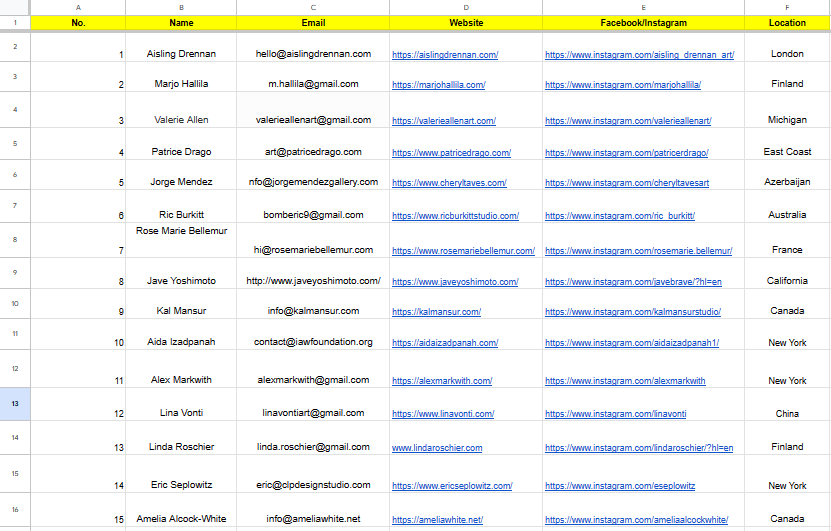831x531 pixels.
Task: Open the ericseplowitz.com website link
Action: coord(452,486)
